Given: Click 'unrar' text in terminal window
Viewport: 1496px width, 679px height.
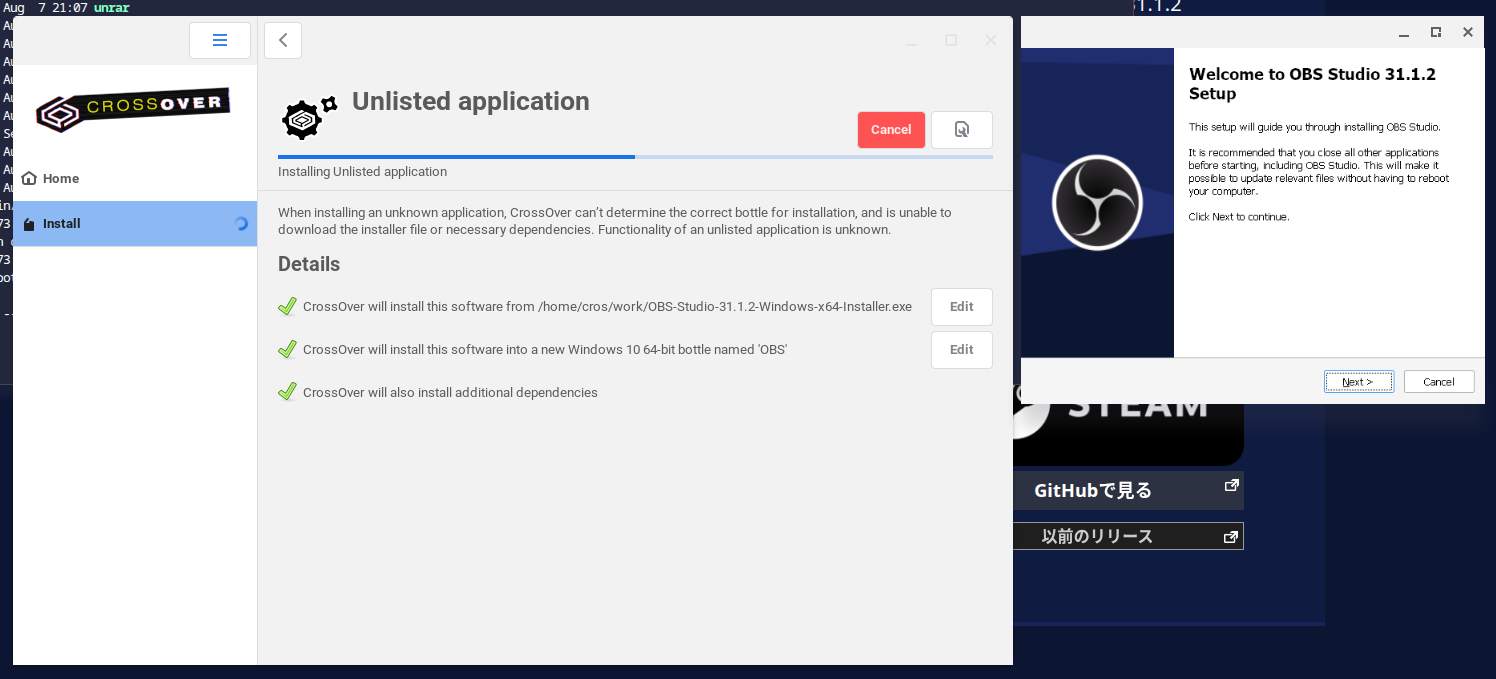Looking at the screenshot, I should coord(111,8).
